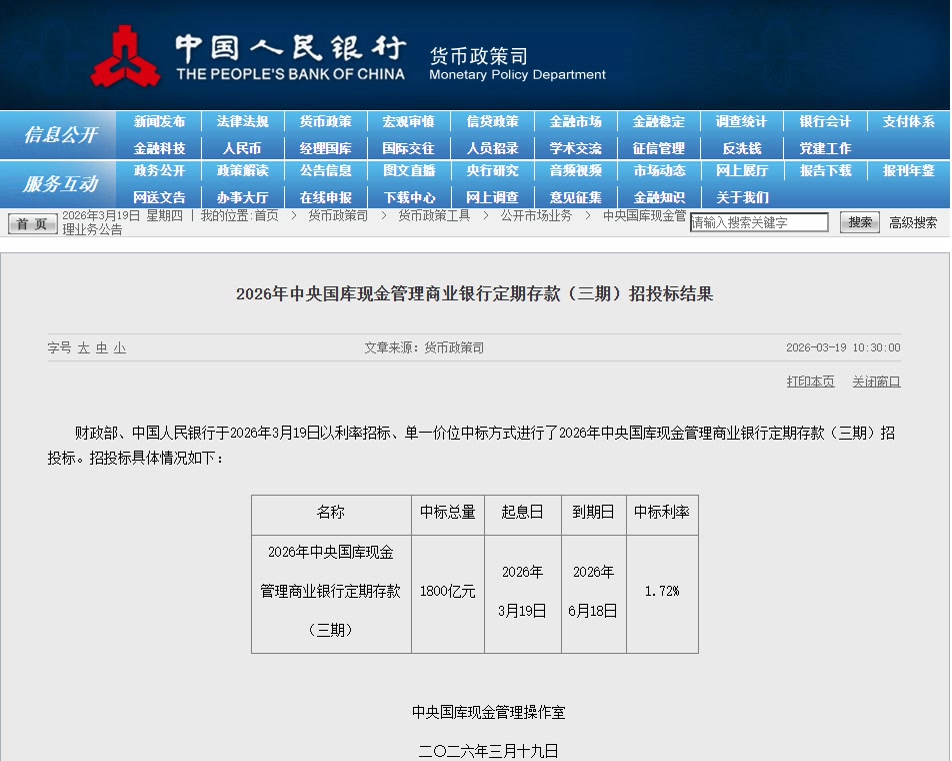The image size is (952, 761).
Task: Open the 公开市场业务 breadcrumb link
Action: pyautogui.click(x=536, y=216)
